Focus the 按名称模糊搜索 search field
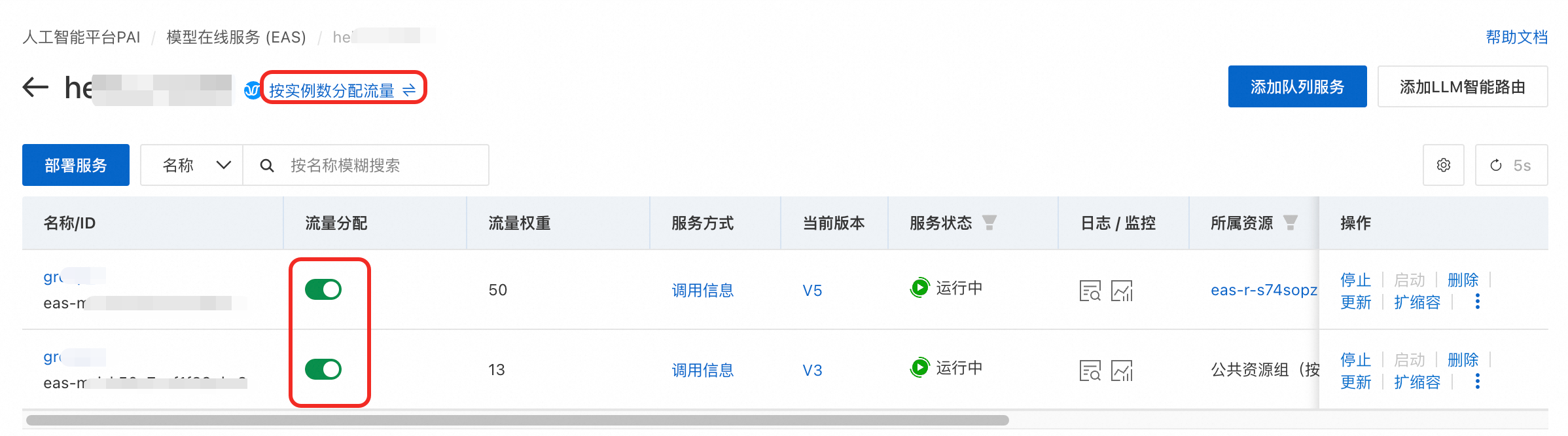The height and width of the screenshot is (436, 1568). [x=380, y=166]
